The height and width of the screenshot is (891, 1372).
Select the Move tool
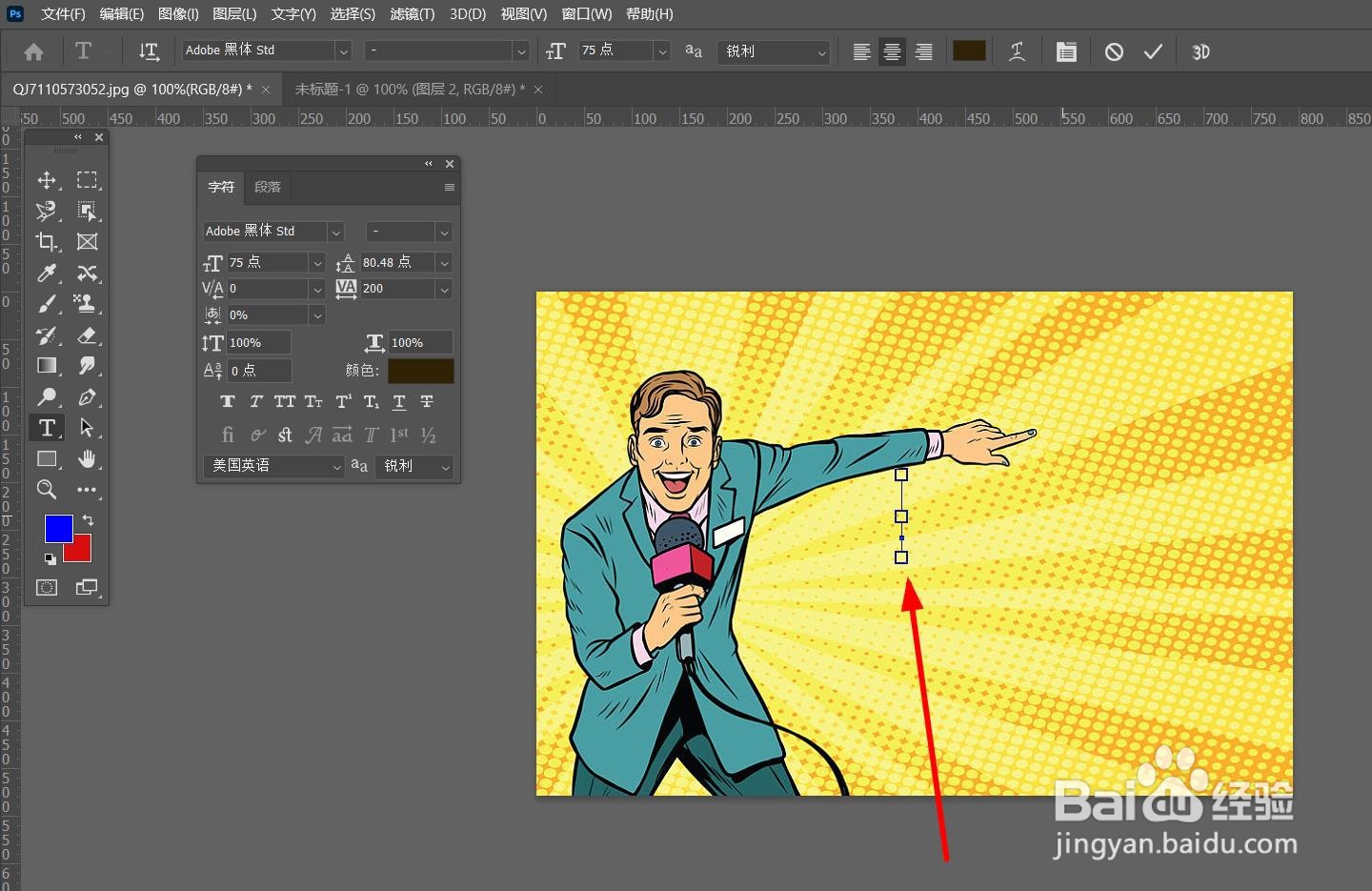(47, 180)
